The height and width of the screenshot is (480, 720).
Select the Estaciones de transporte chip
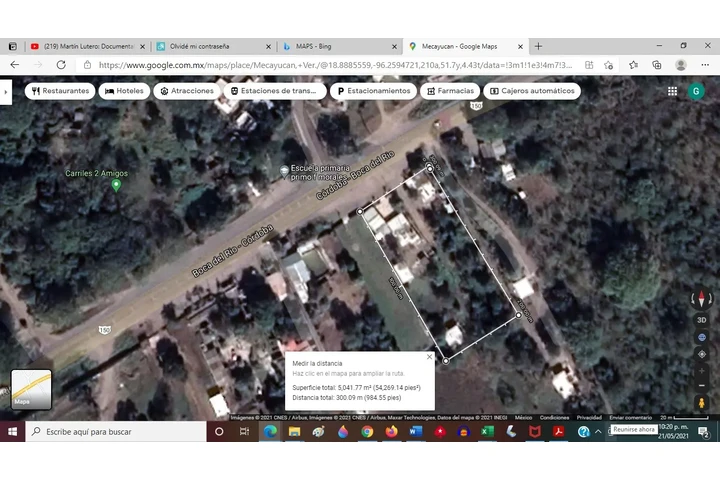pos(275,91)
